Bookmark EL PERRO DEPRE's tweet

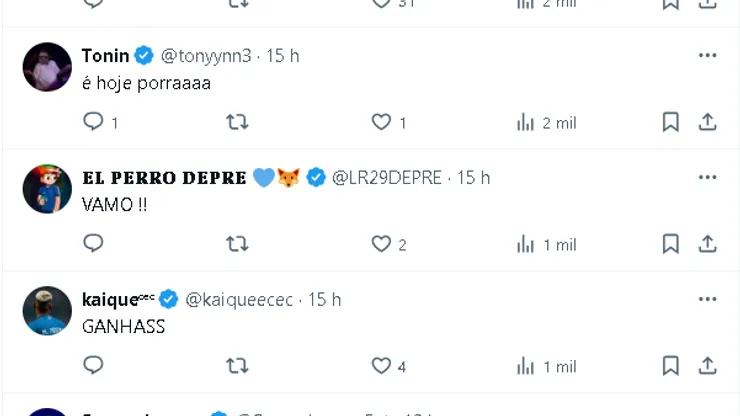coord(671,244)
